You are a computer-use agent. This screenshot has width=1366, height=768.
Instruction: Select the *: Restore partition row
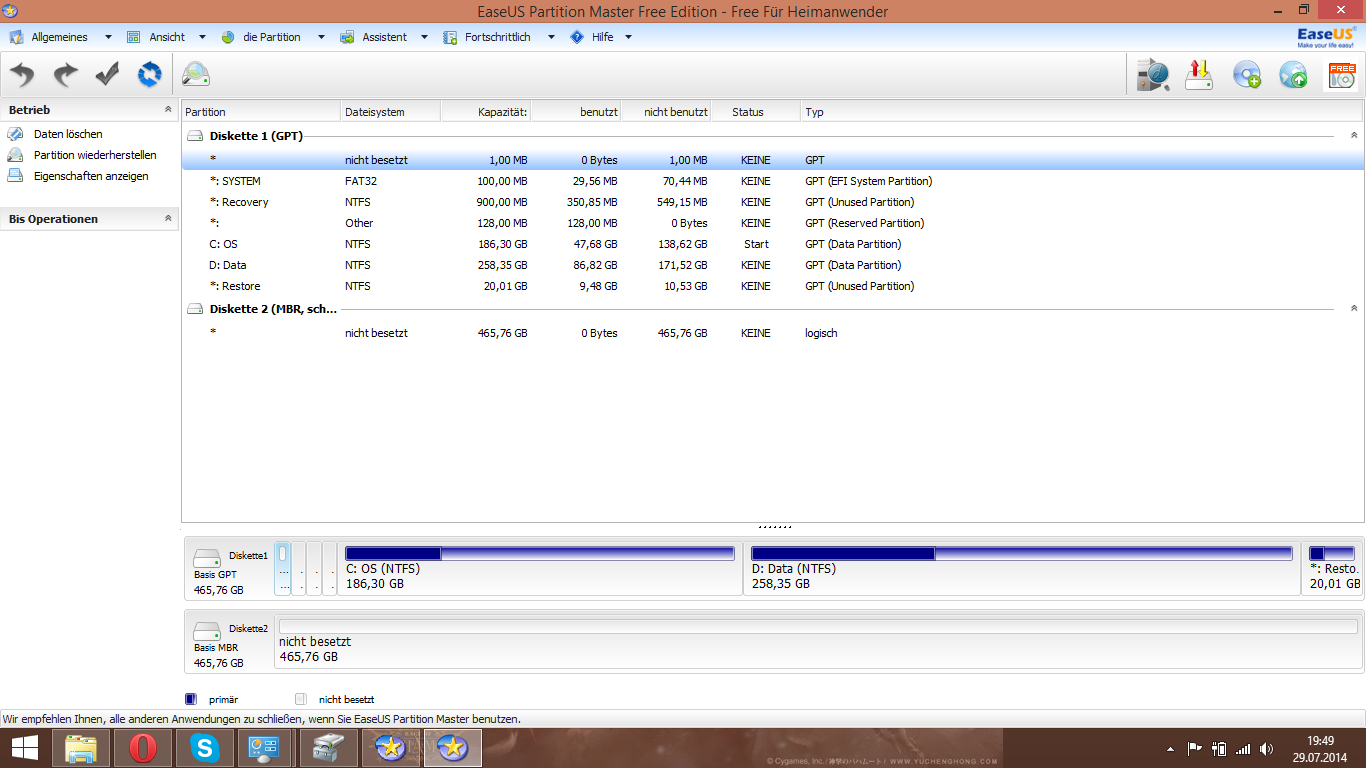point(772,286)
